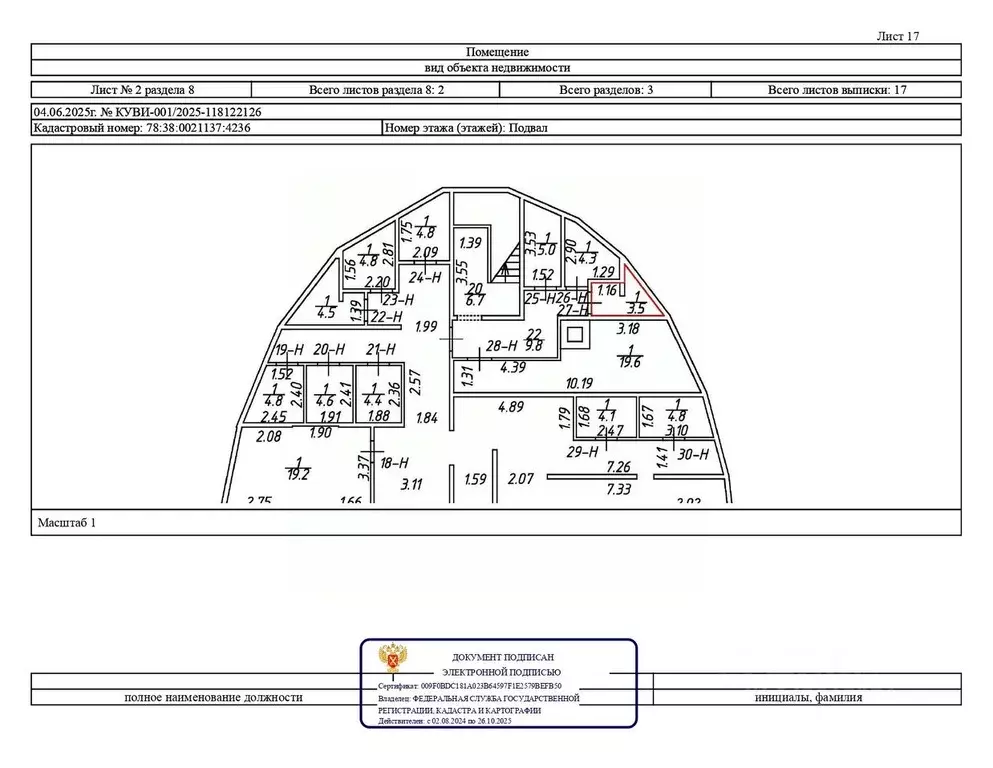This screenshot has height=768, width=993.
Task: Click the 'Помещение' header cell
Action: click(x=496, y=52)
